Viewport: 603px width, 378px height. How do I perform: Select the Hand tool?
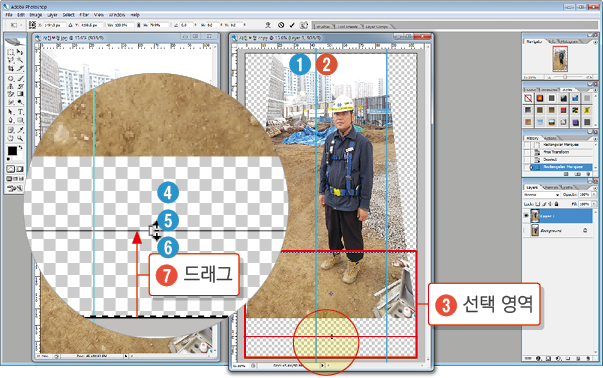[10, 138]
